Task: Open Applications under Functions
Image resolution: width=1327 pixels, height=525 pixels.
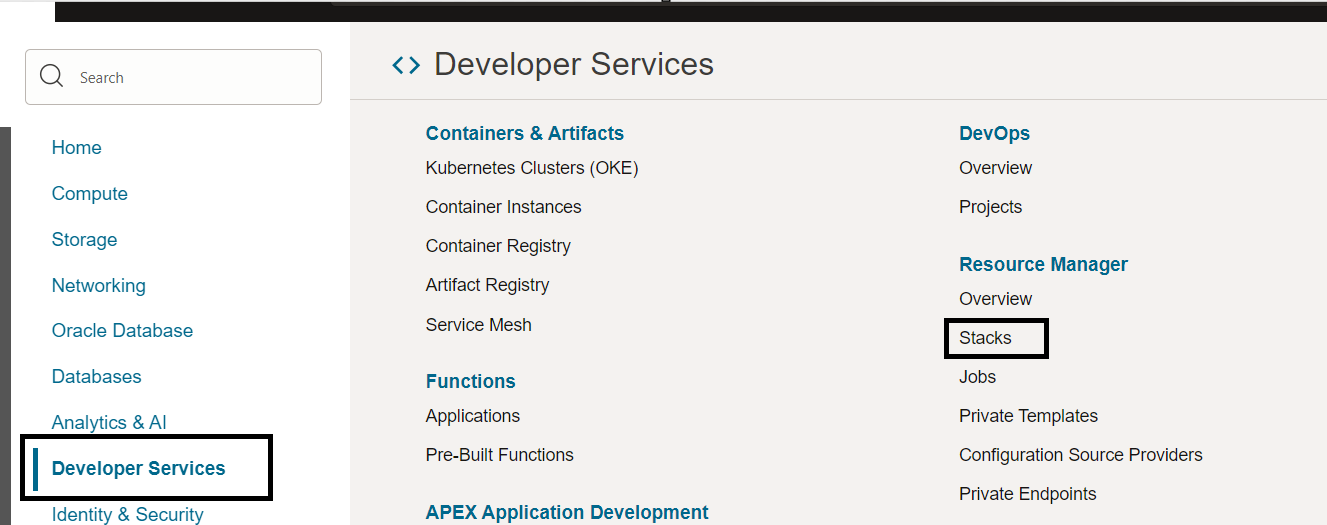Action: [x=473, y=416]
